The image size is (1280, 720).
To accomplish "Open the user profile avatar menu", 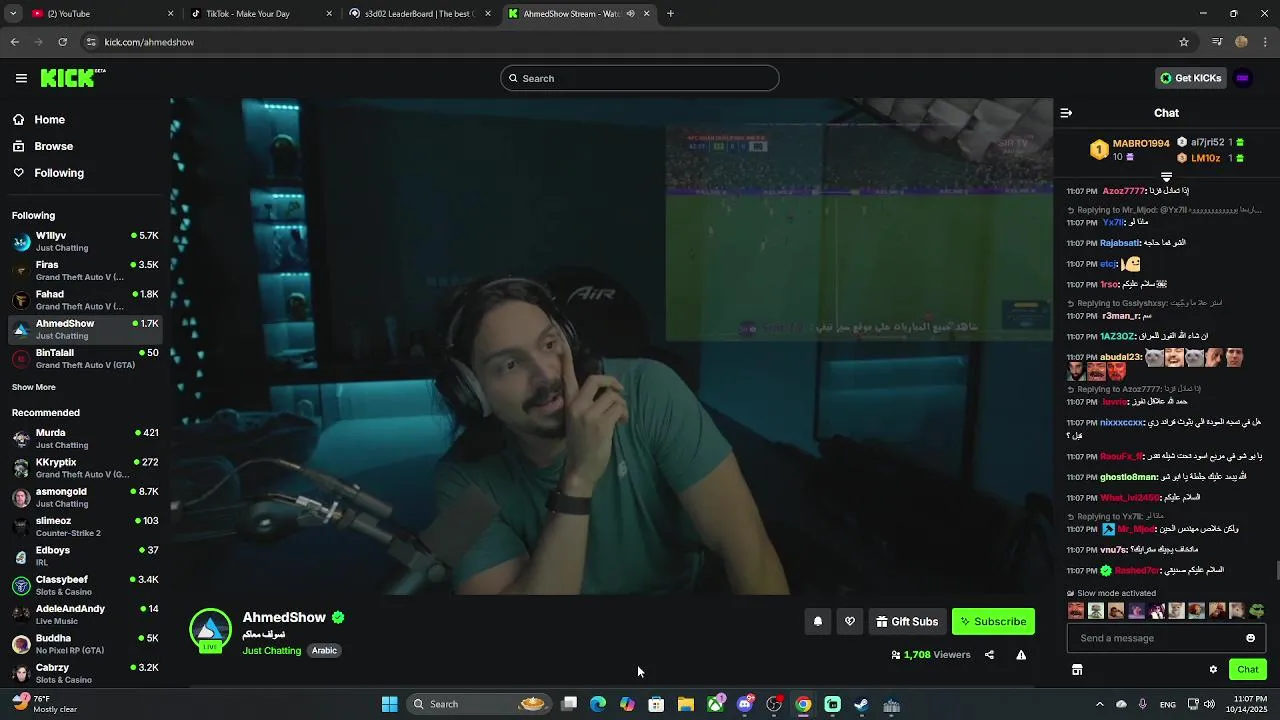I will [x=1243, y=78].
